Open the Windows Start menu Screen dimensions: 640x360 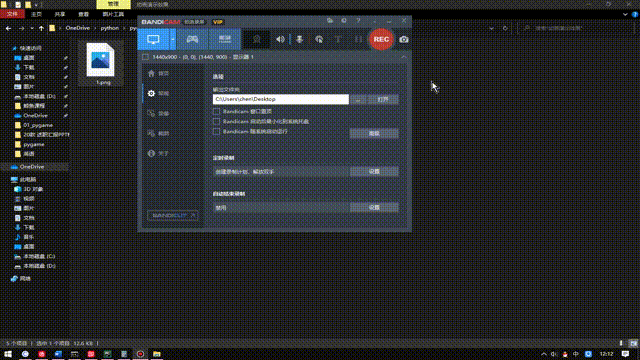point(8,354)
